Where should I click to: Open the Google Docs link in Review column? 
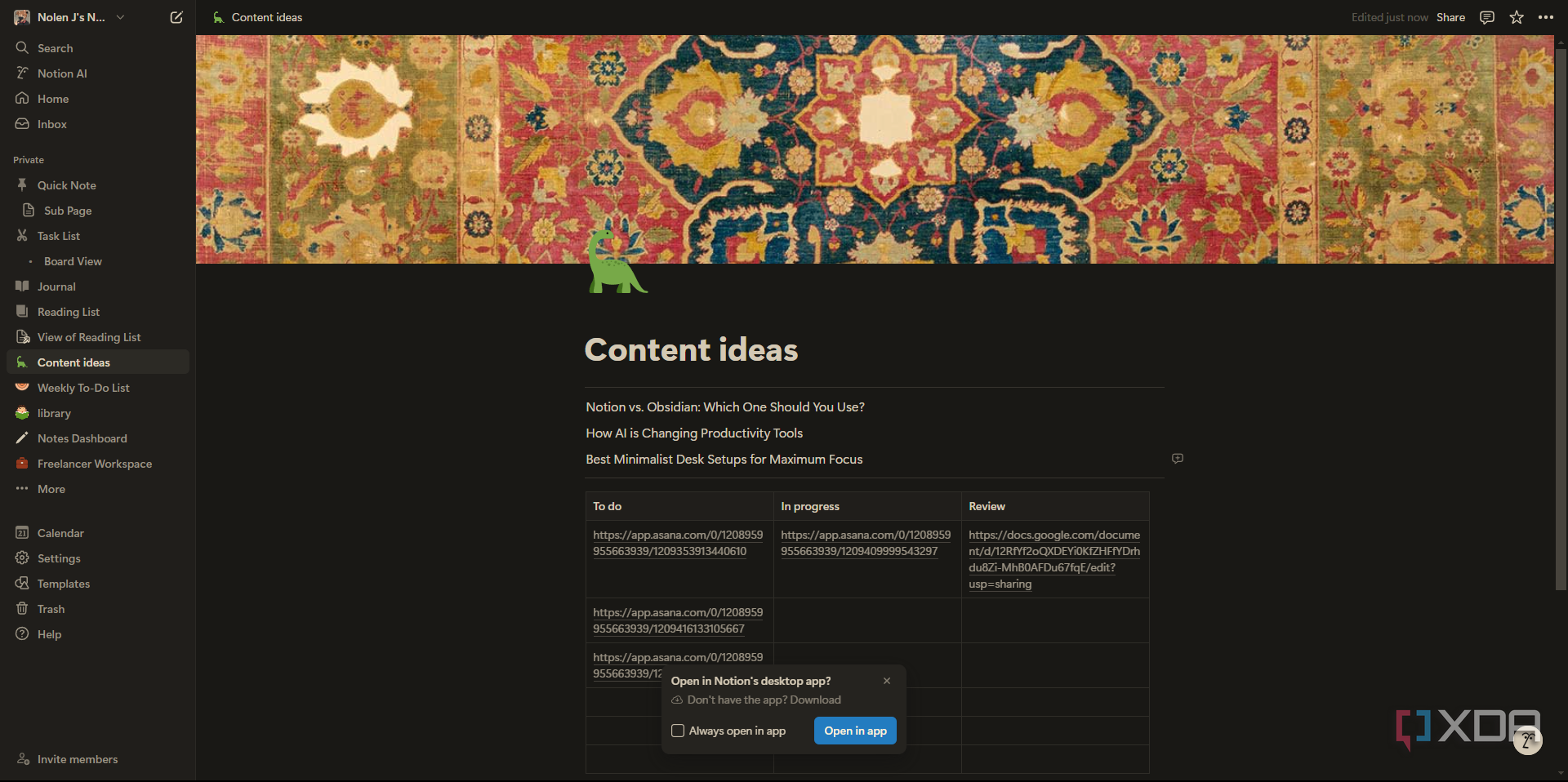point(1054,559)
